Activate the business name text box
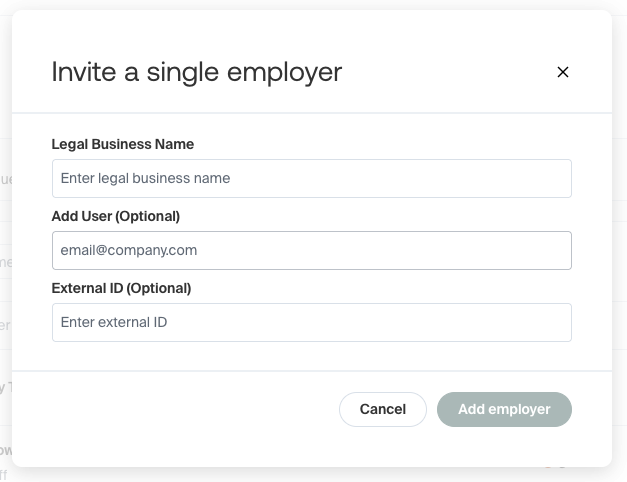This screenshot has width=627, height=482. tap(311, 179)
